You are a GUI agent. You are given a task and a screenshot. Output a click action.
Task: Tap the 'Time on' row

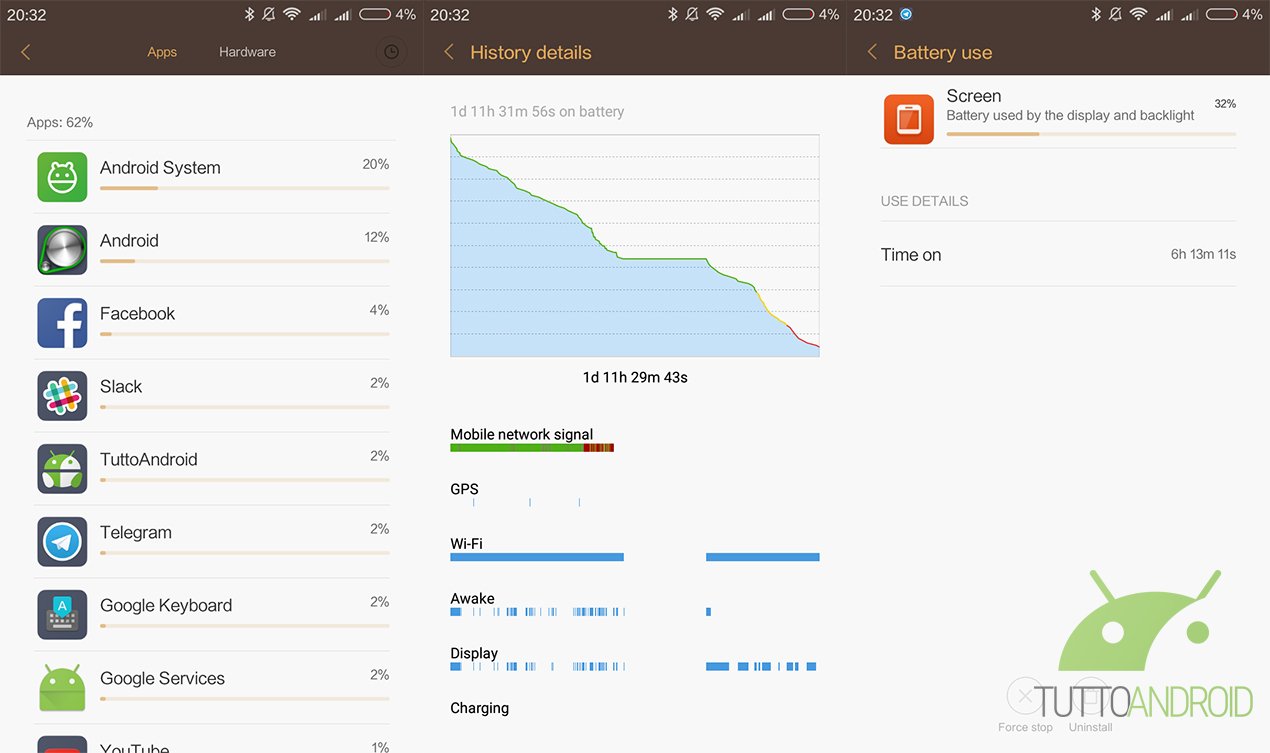[1058, 255]
